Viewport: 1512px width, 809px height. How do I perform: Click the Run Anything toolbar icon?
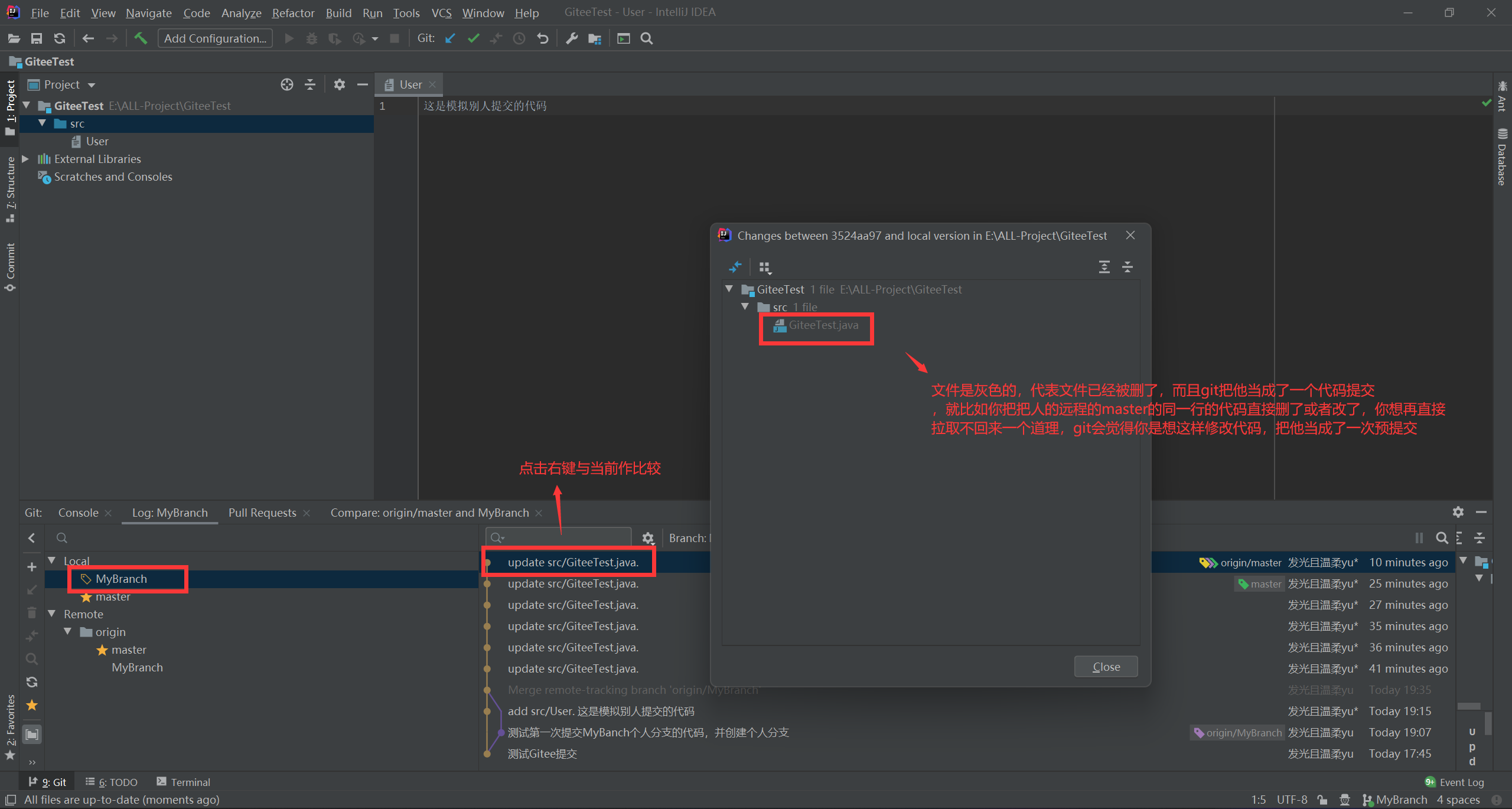pyautogui.click(x=624, y=38)
